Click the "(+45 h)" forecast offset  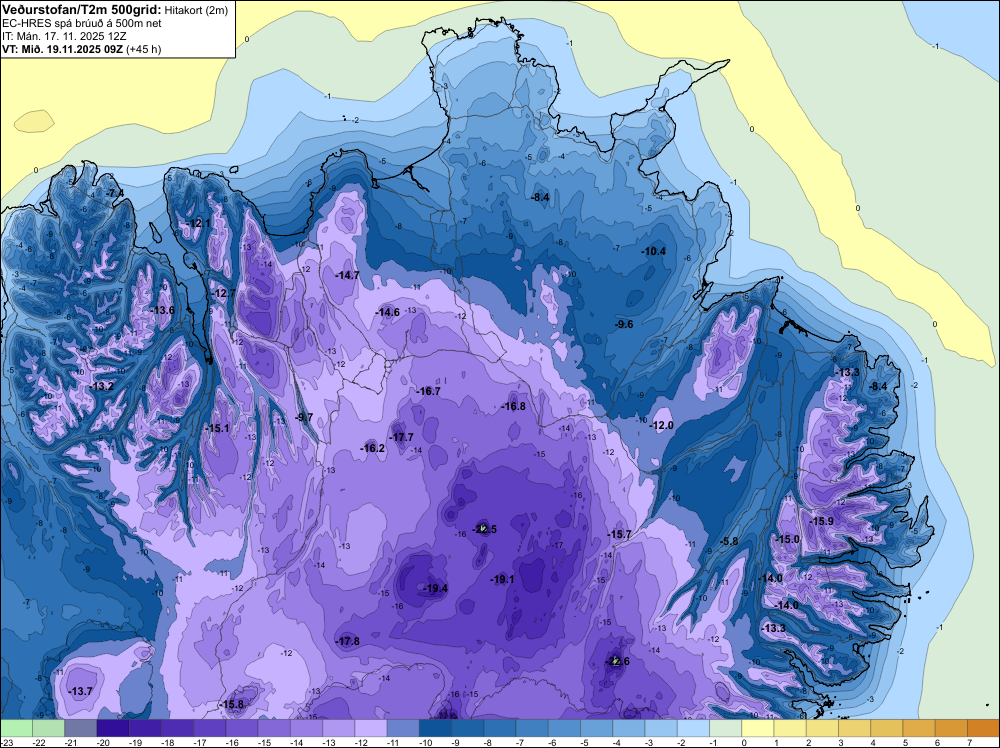pyautogui.click(x=143, y=49)
